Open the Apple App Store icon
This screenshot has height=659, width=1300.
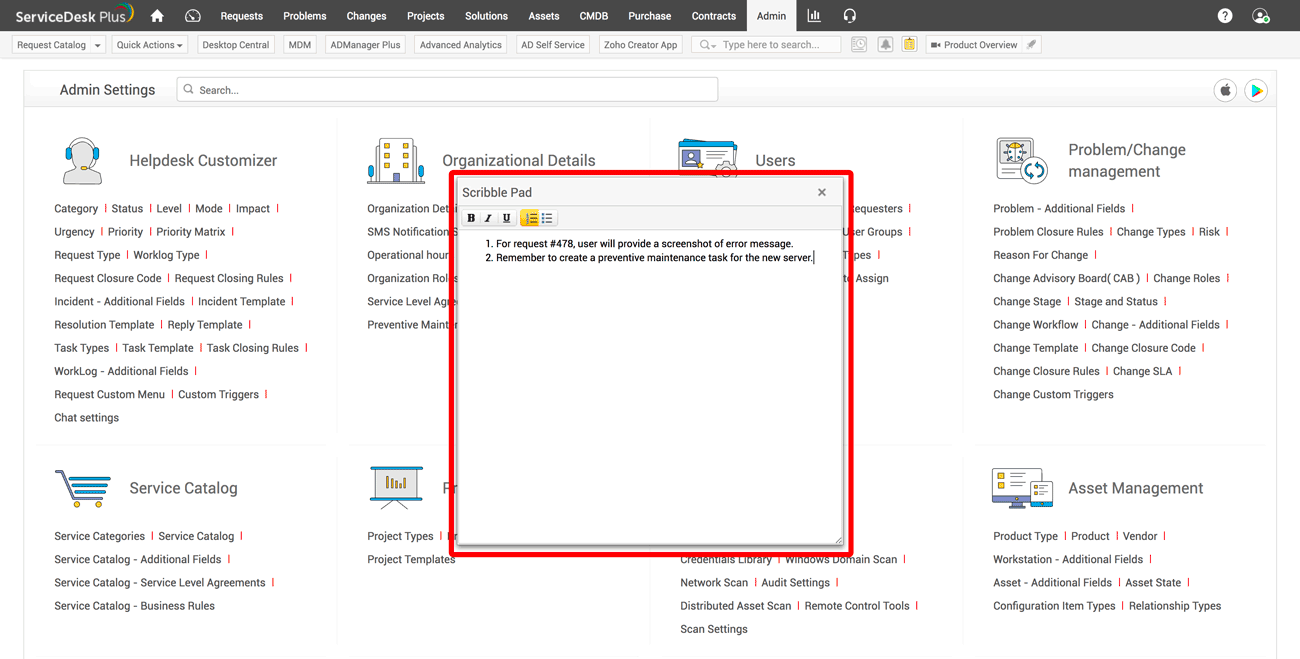(1225, 90)
